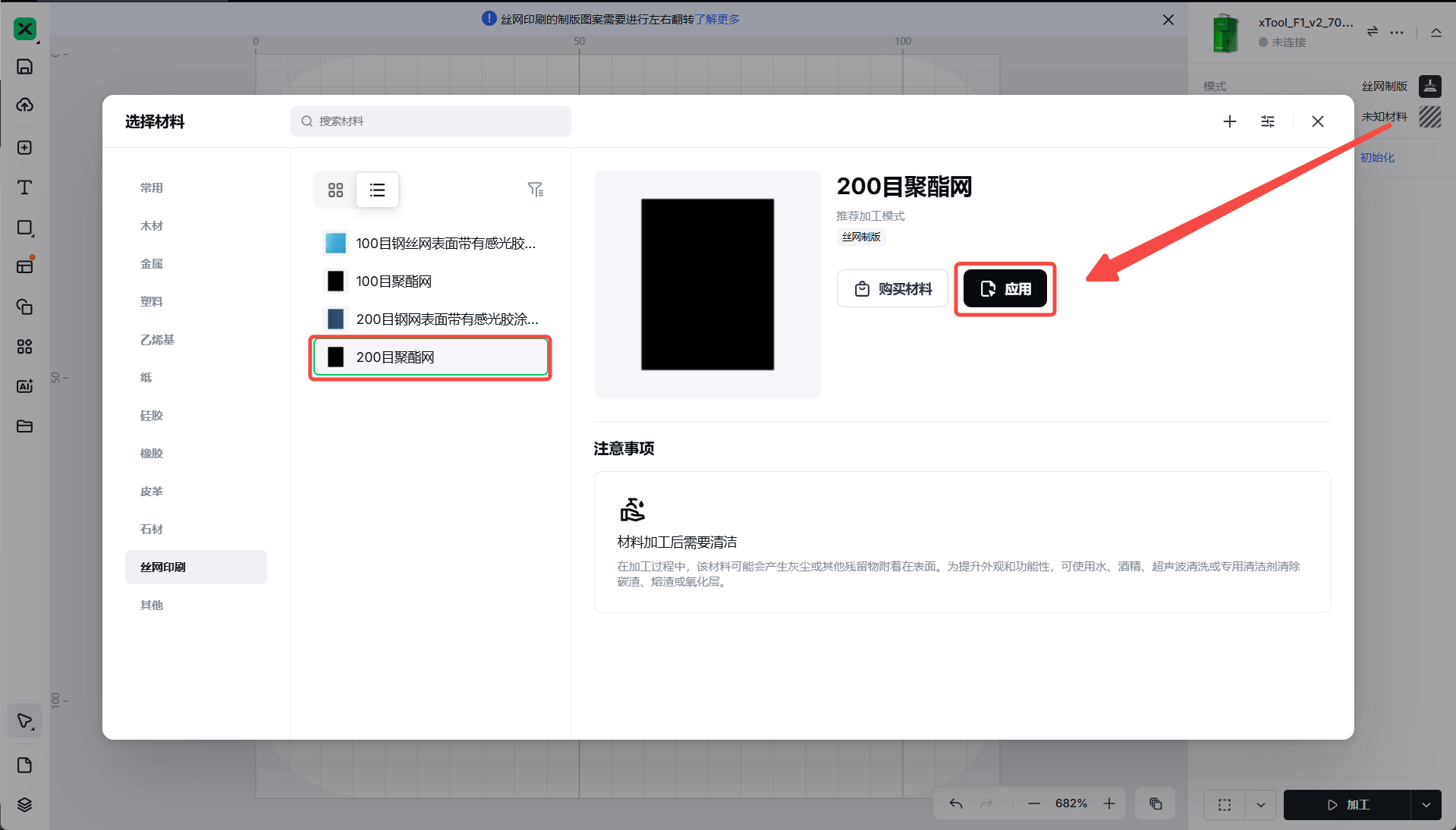
Task: Click the Buy Material (购买材料) button
Action: tap(892, 289)
